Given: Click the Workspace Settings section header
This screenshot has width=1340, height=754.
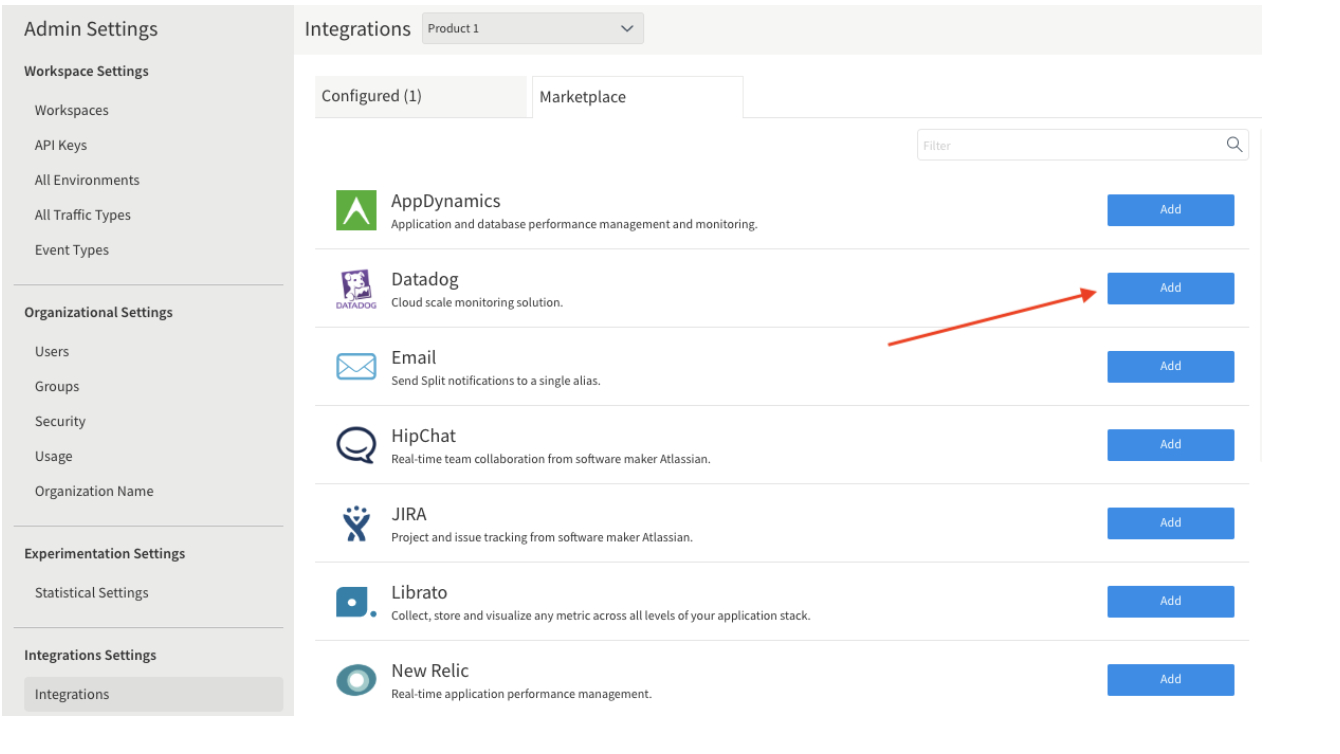Looking at the screenshot, I should pyautogui.click(x=86, y=71).
